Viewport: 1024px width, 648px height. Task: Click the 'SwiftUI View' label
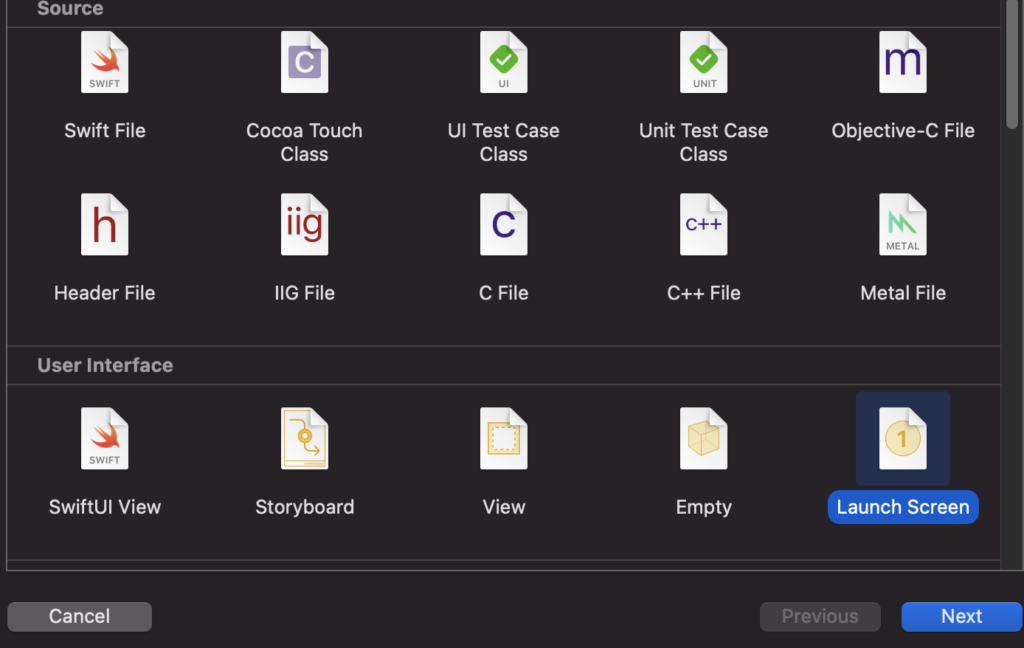click(x=104, y=507)
